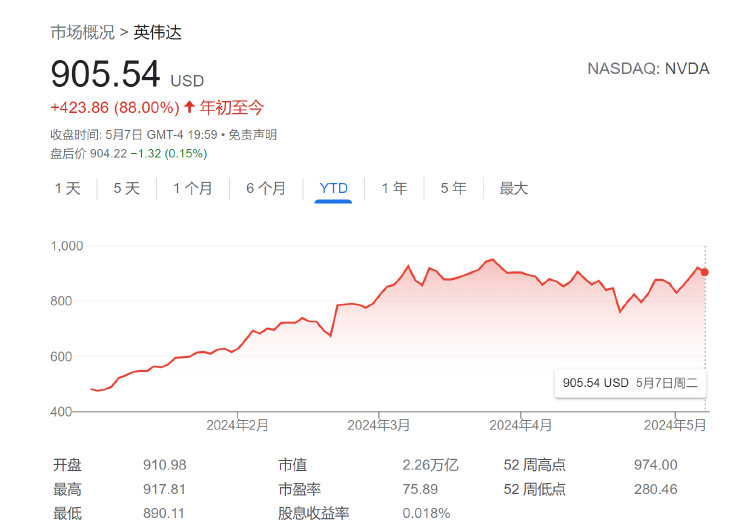Click the 最低 label

point(67,514)
